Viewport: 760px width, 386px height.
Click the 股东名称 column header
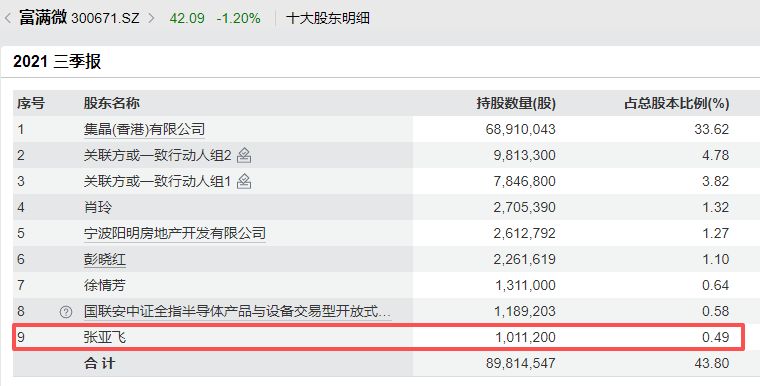pyautogui.click(x=111, y=103)
